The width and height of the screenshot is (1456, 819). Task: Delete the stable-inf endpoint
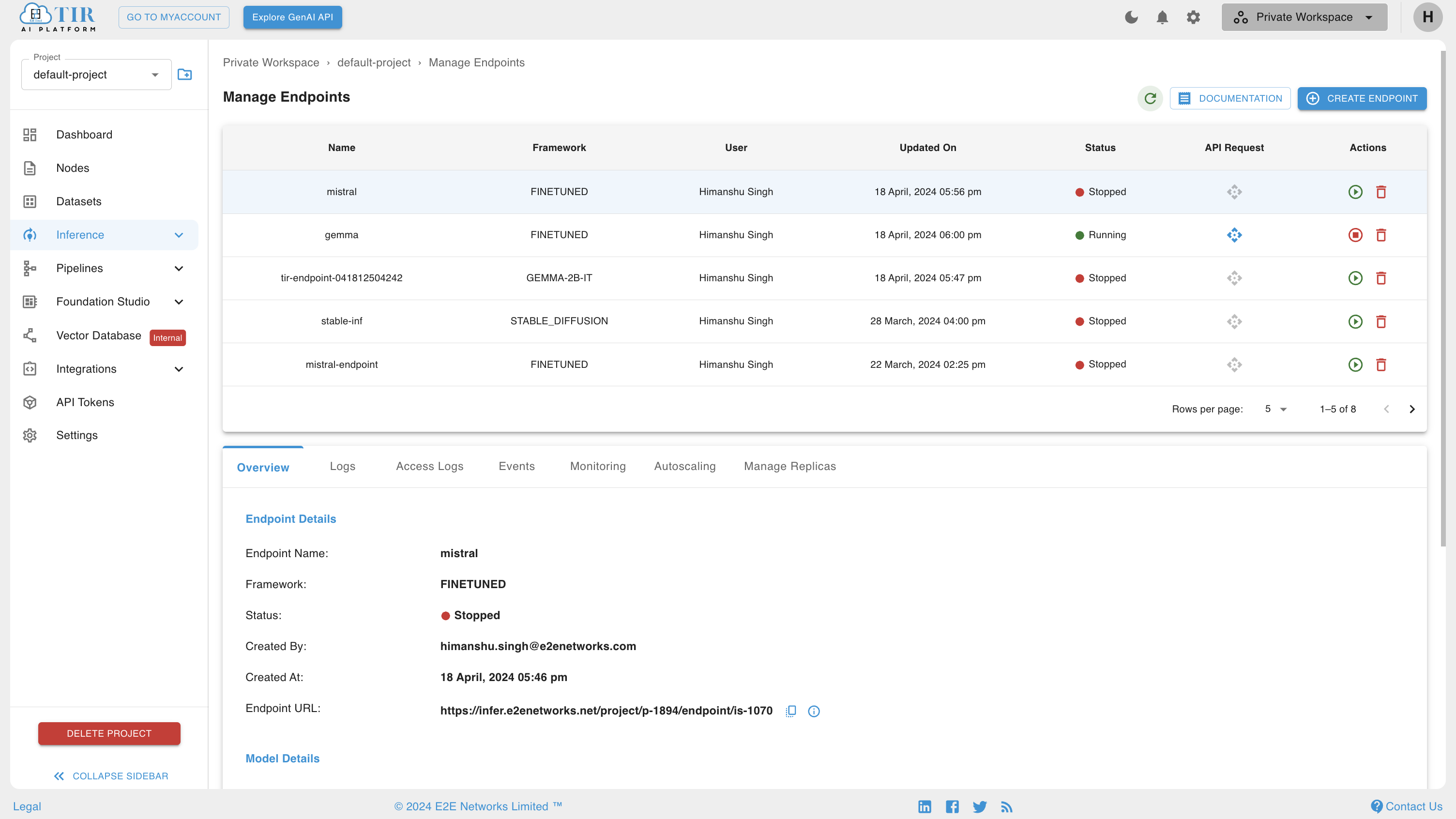point(1381,321)
